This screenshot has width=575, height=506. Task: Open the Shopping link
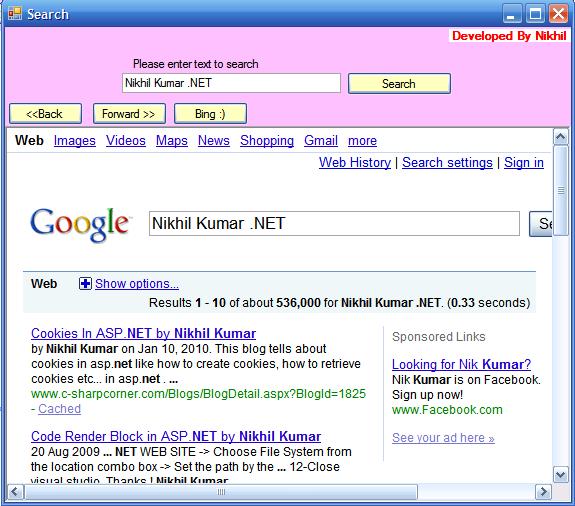(x=267, y=140)
